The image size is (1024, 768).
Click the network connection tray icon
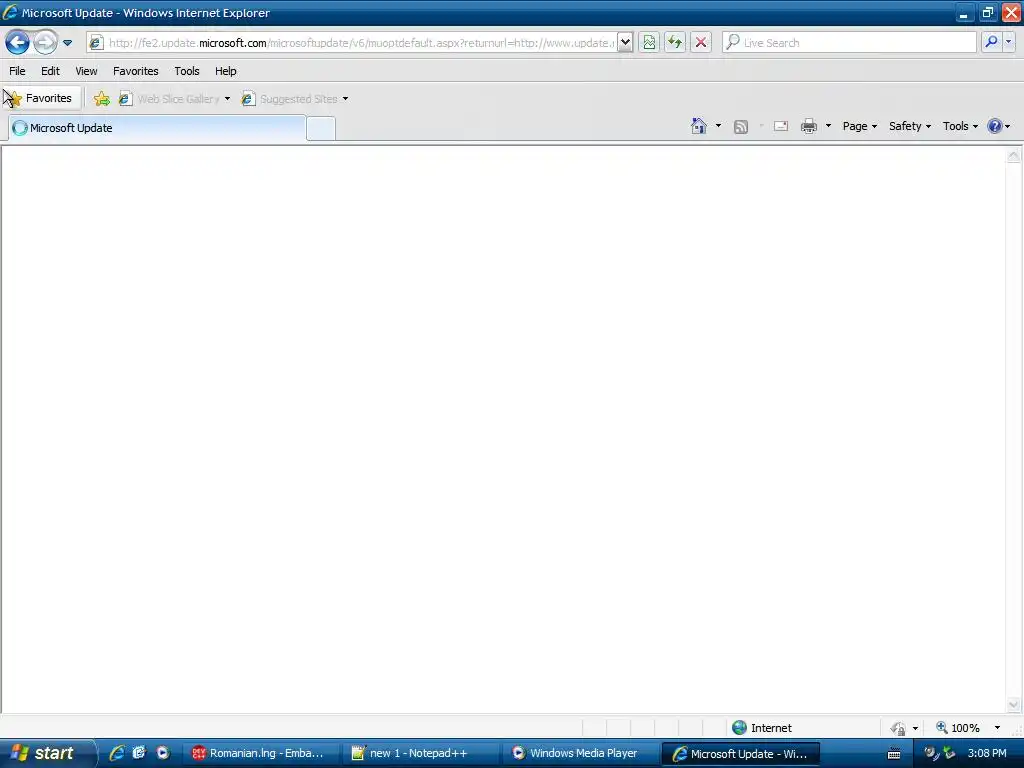pos(948,753)
